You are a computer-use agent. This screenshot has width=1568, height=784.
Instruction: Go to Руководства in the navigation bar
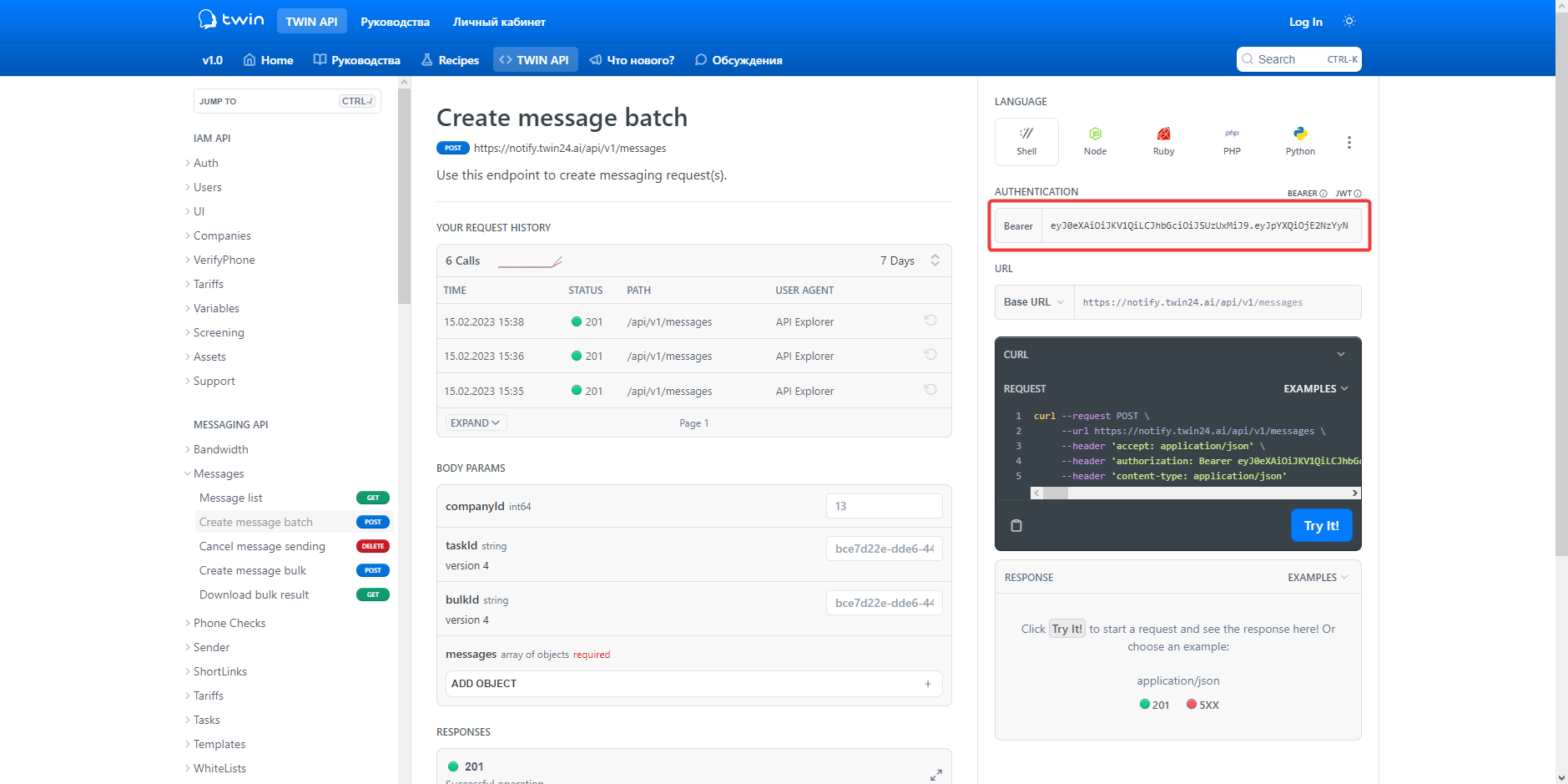357,60
